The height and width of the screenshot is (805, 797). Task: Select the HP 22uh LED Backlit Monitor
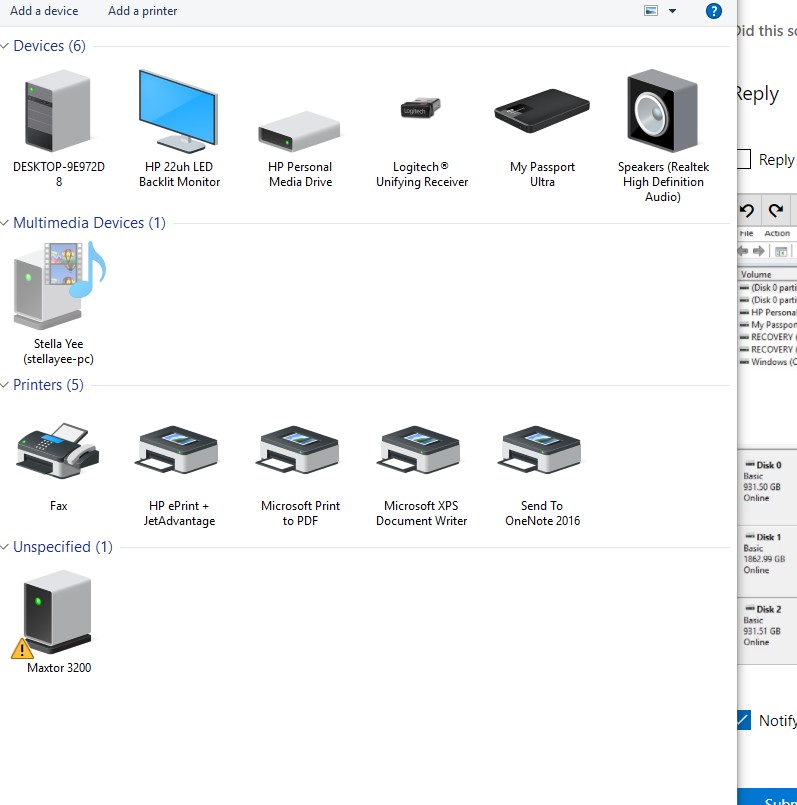click(x=179, y=128)
